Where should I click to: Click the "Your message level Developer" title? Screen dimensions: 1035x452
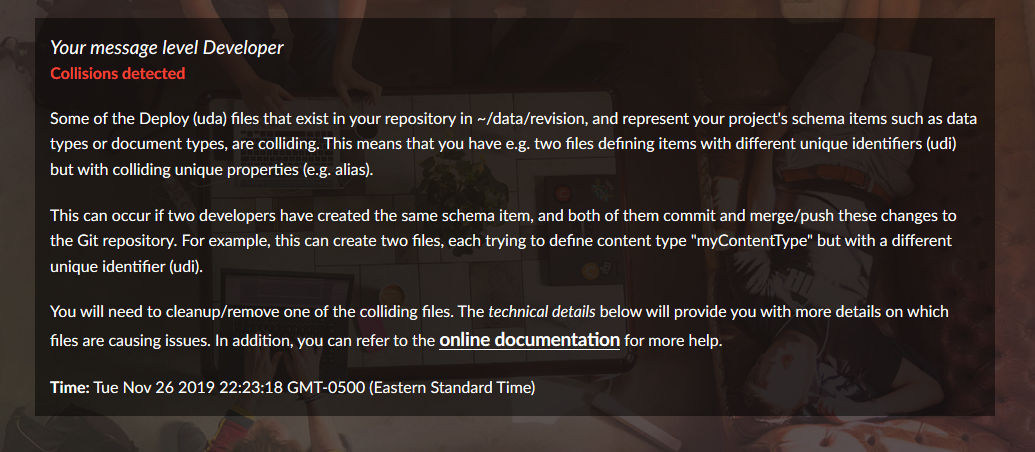click(167, 47)
